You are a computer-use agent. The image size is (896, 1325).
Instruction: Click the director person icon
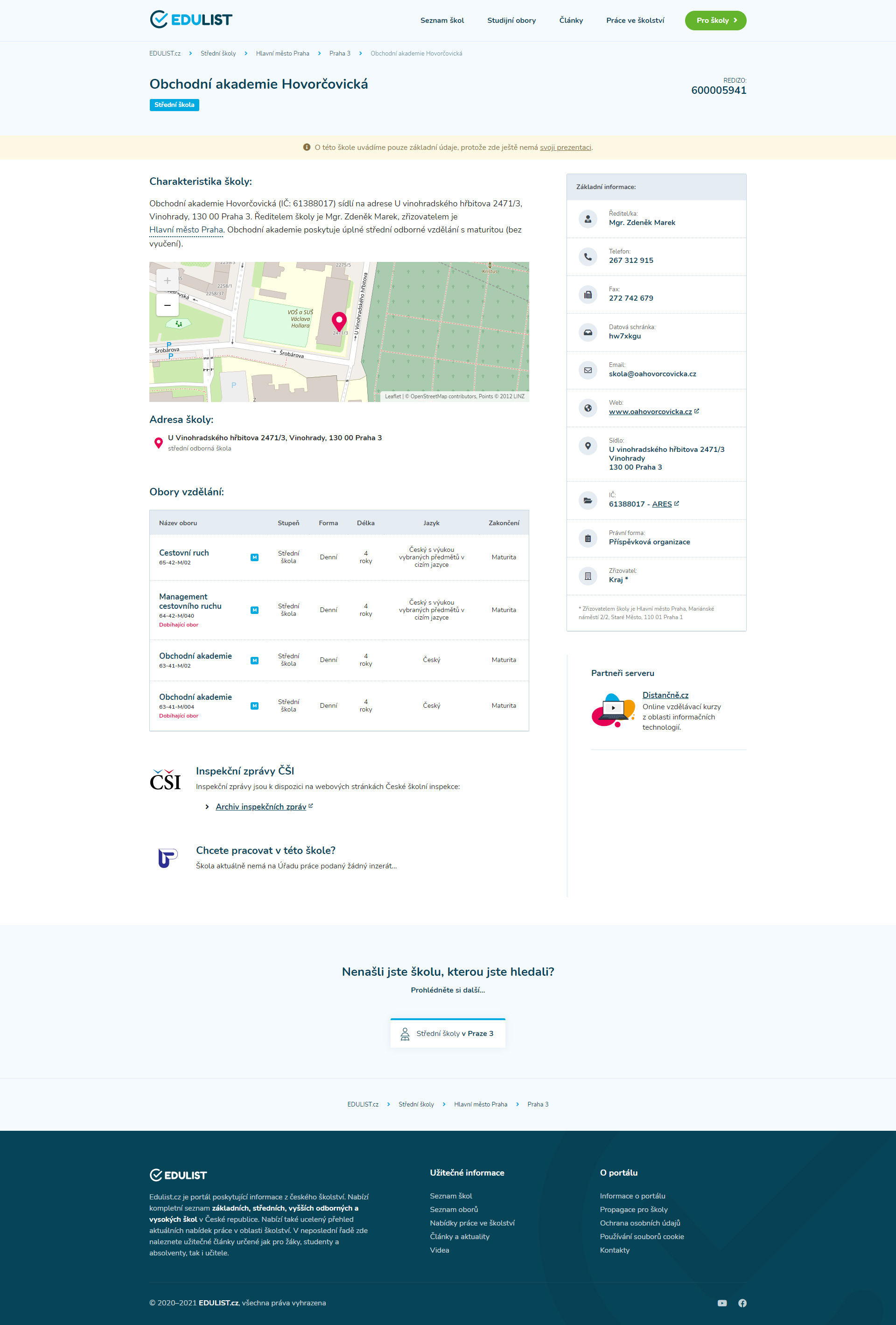588,219
